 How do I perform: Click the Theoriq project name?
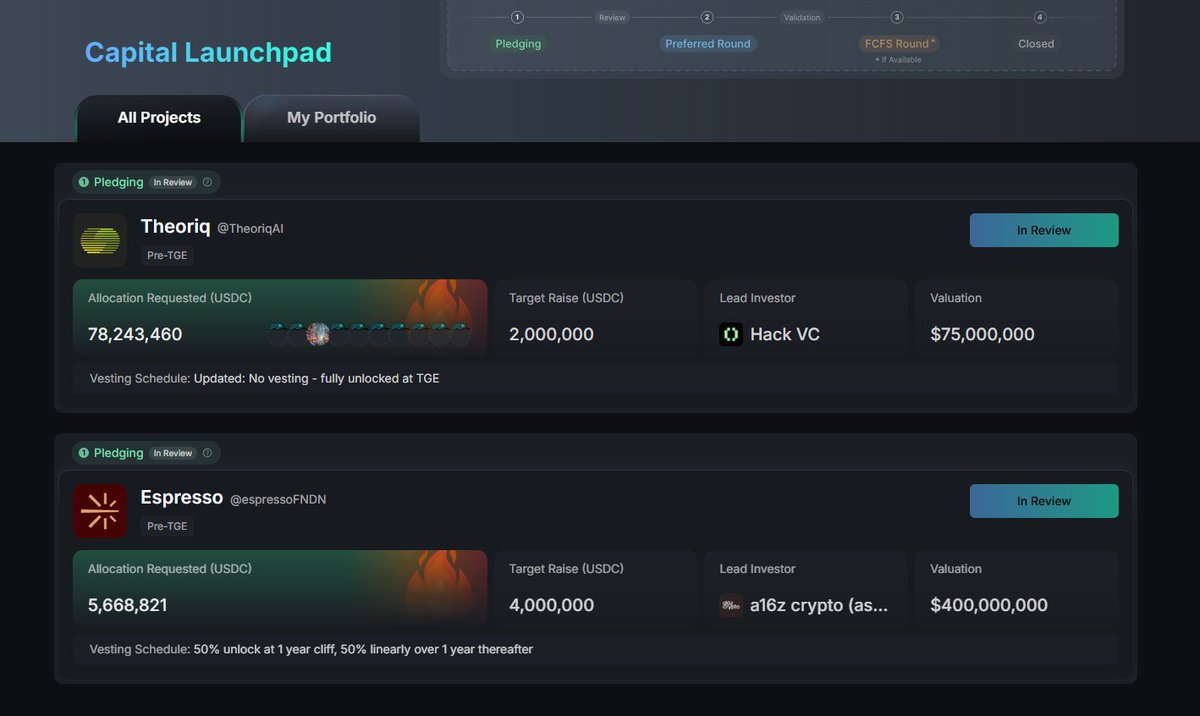176,227
